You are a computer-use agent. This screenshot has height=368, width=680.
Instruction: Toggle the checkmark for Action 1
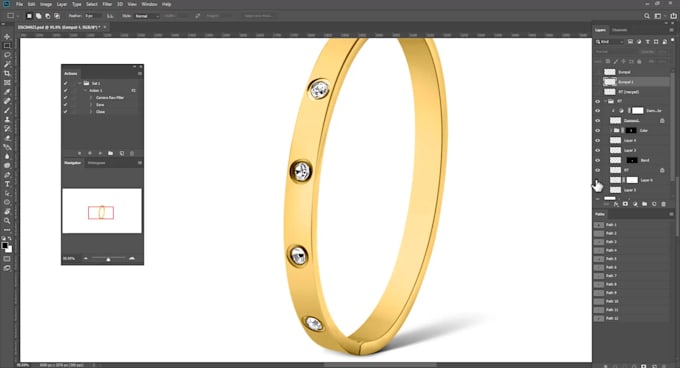[65, 91]
